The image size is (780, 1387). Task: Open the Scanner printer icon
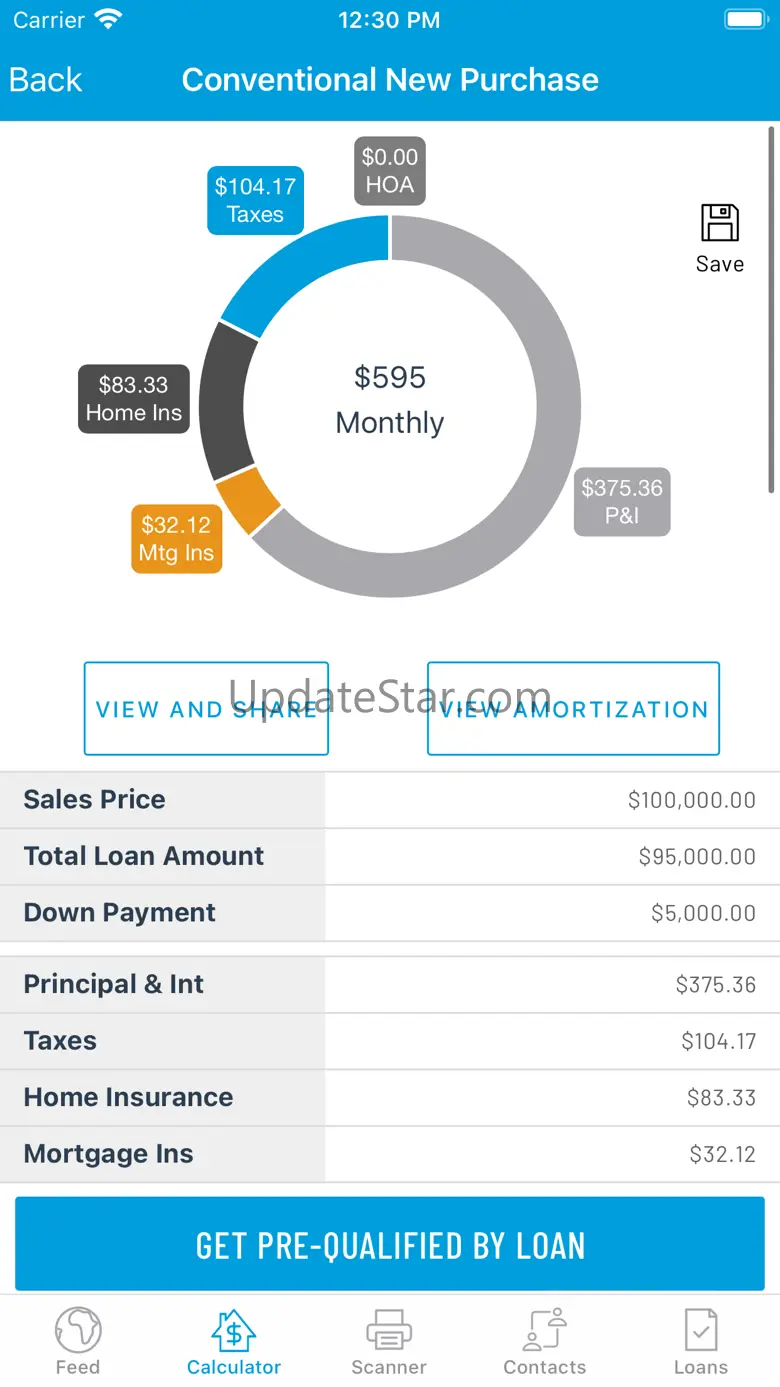click(x=389, y=1331)
